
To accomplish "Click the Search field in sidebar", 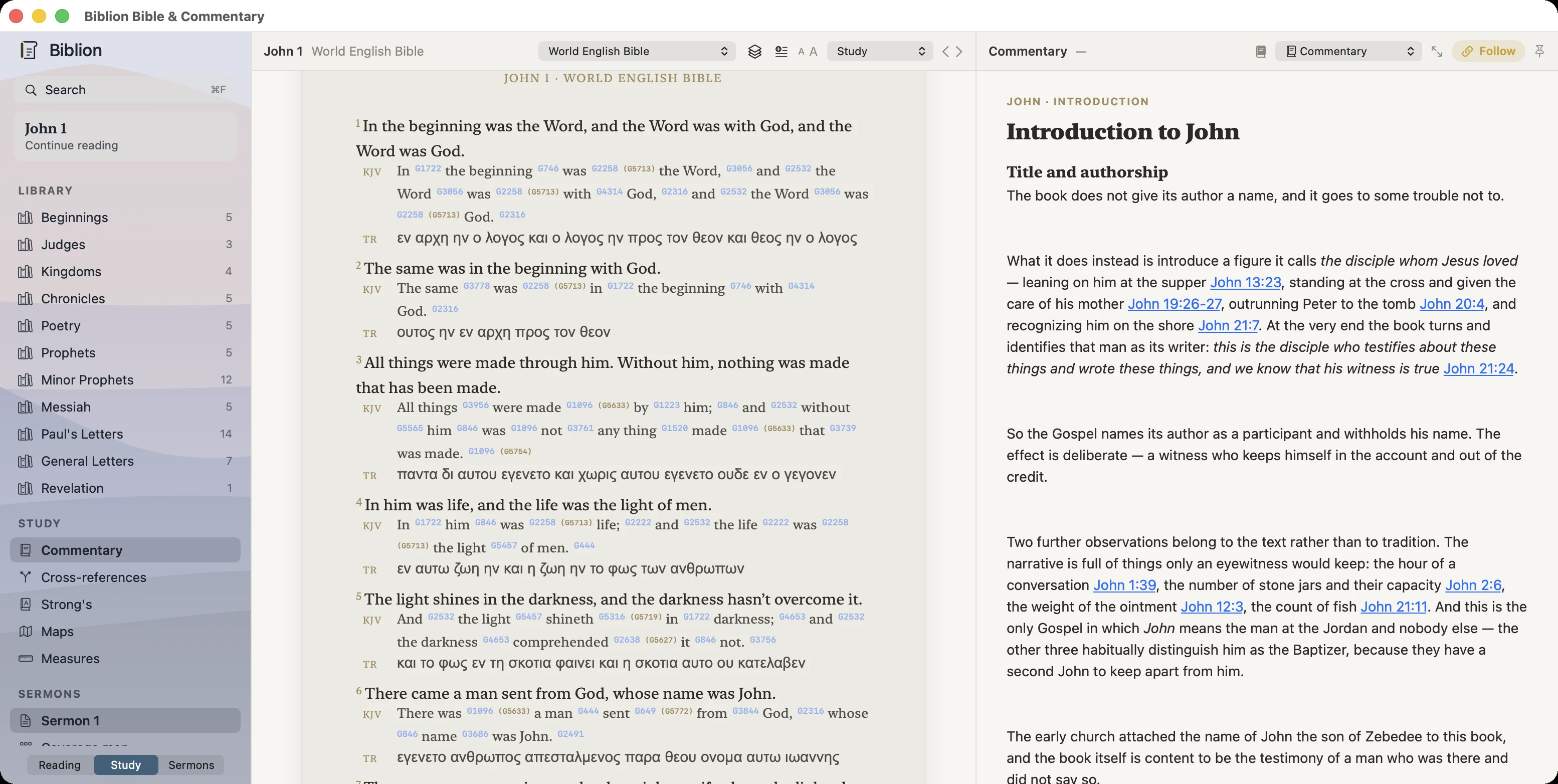I will tap(125, 90).
